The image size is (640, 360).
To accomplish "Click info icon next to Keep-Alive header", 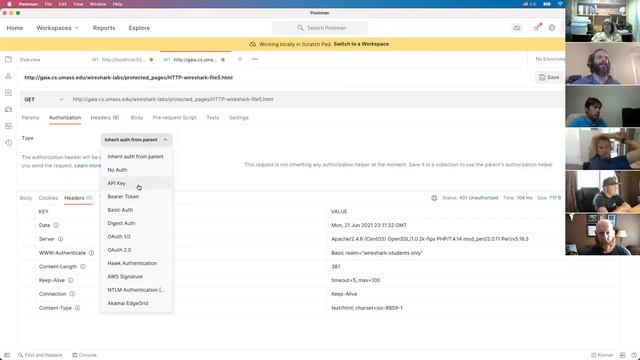I will (71, 280).
